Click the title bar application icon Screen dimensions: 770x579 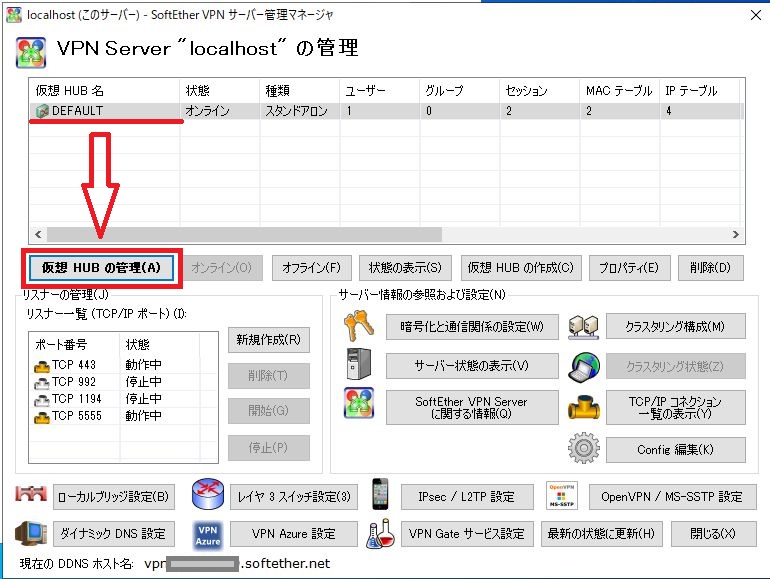tap(14, 15)
